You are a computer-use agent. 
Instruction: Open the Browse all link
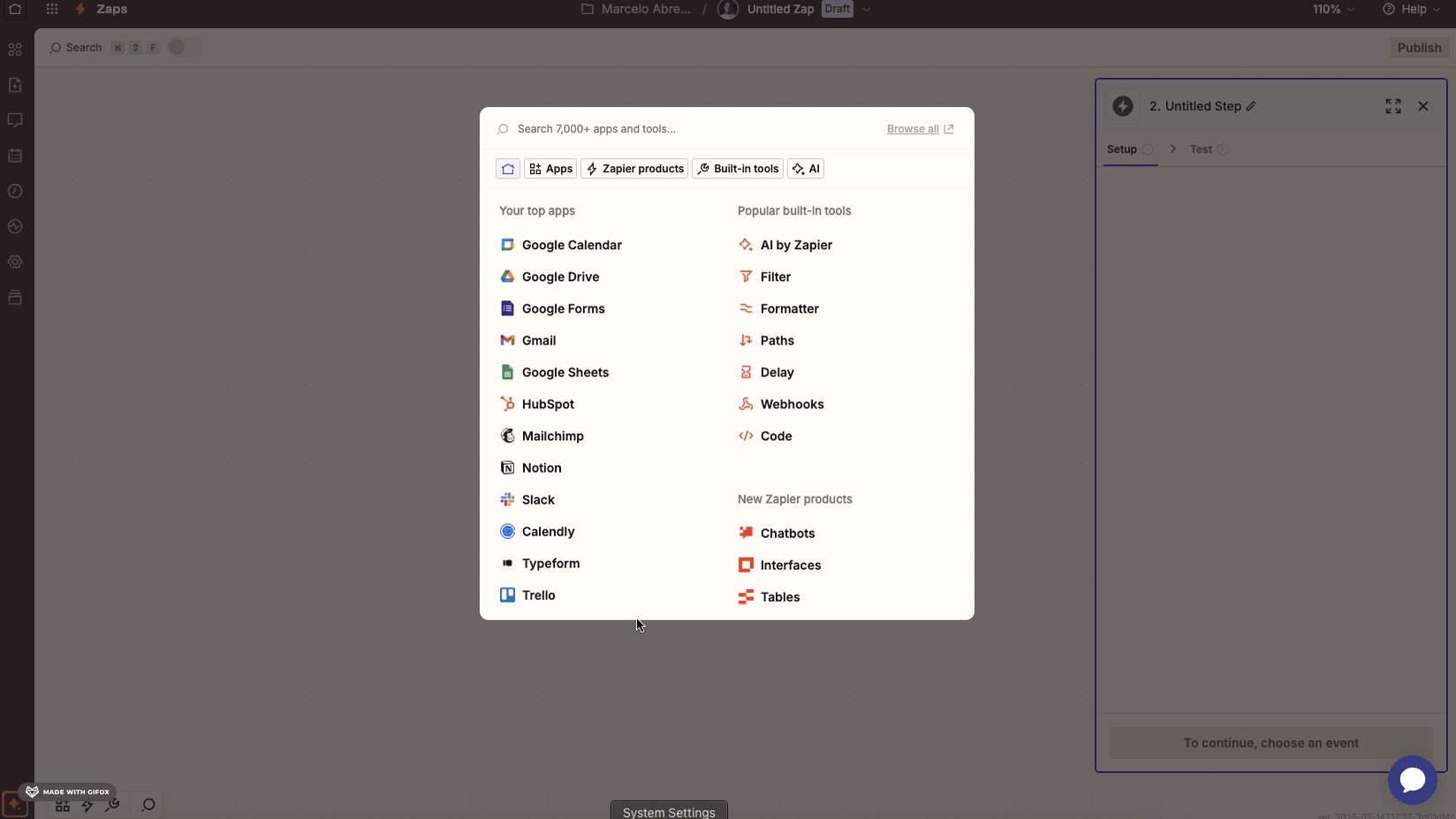point(913,129)
